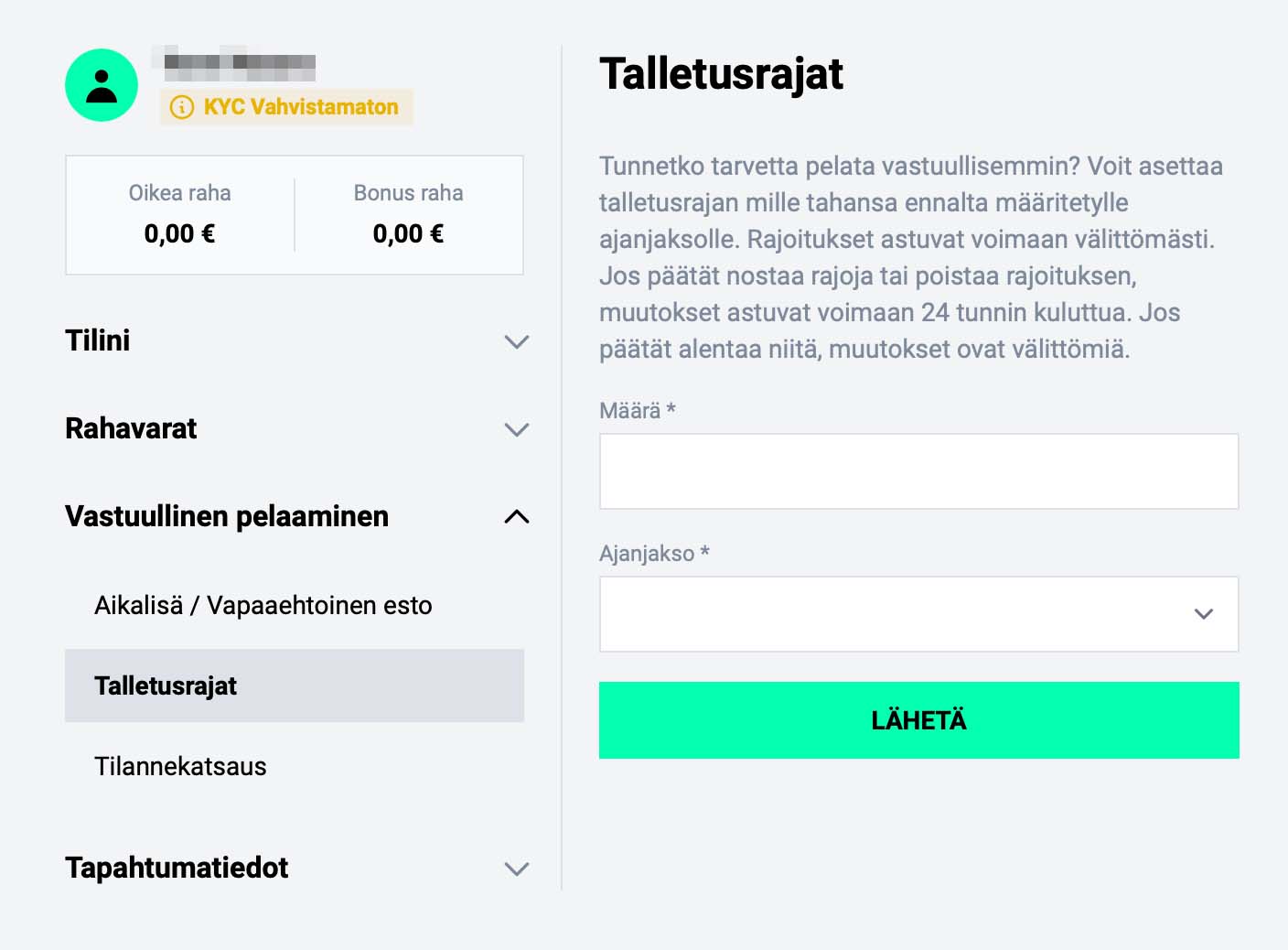Open the KYC Vahvistamaton status badge text
The image size is (1288, 950).
[x=301, y=107]
